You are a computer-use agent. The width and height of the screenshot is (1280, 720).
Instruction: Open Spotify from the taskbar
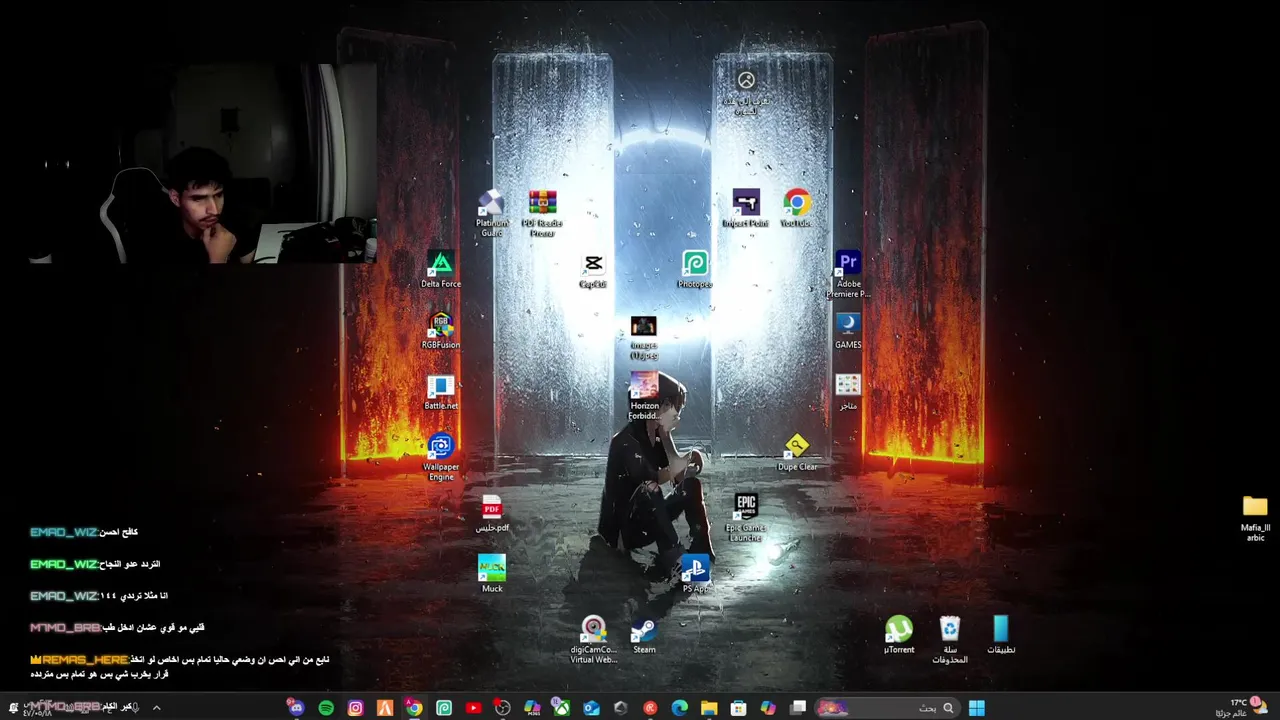tap(326, 708)
